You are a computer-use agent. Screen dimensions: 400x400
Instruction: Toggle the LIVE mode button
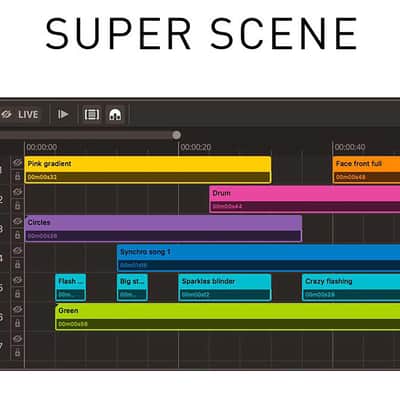pyautogui.click(x=20, y=115)
